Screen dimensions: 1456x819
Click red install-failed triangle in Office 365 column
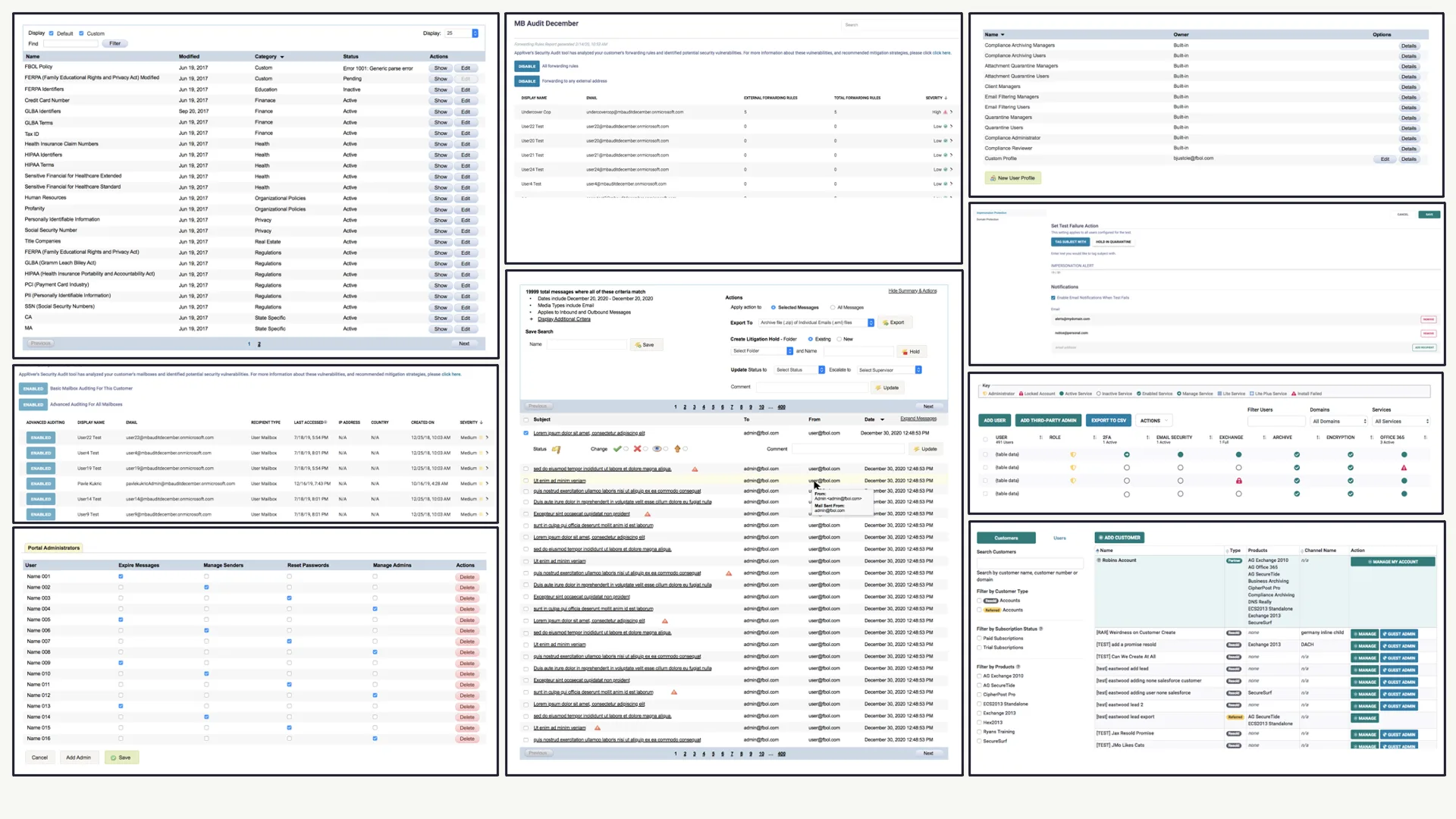point(1404,468)
